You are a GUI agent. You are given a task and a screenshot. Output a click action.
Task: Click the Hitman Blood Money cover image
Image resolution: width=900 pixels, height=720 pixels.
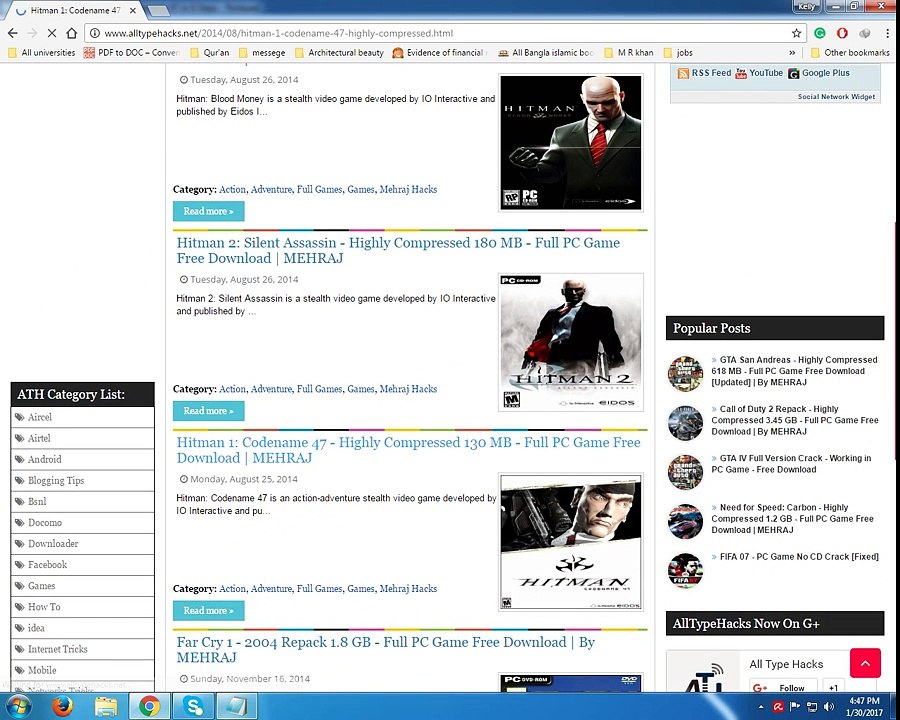click(x=571, y=142)
